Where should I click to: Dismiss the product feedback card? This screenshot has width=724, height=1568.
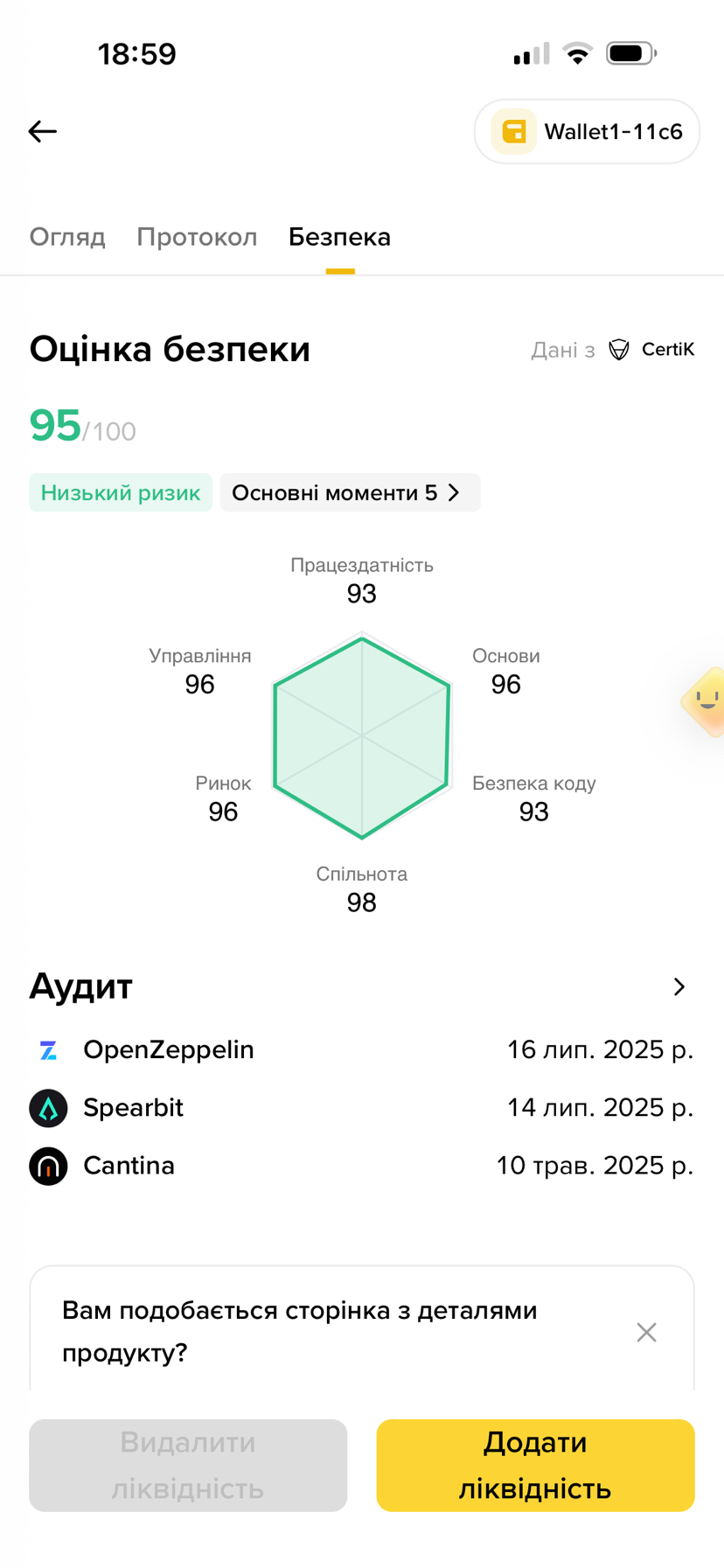[x=646, y=1332]
